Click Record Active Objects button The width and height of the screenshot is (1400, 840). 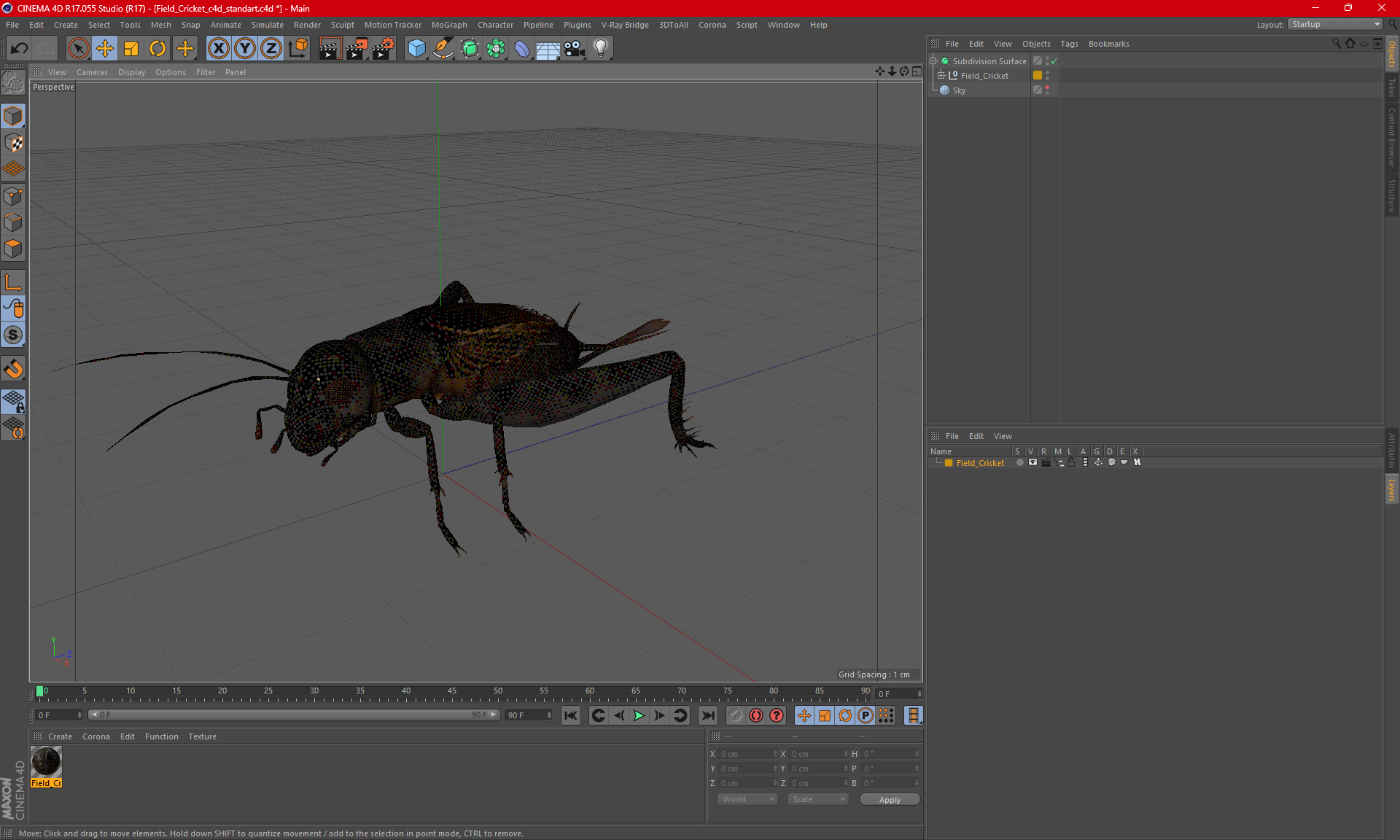pyautogui.click(x=736, y=715)
